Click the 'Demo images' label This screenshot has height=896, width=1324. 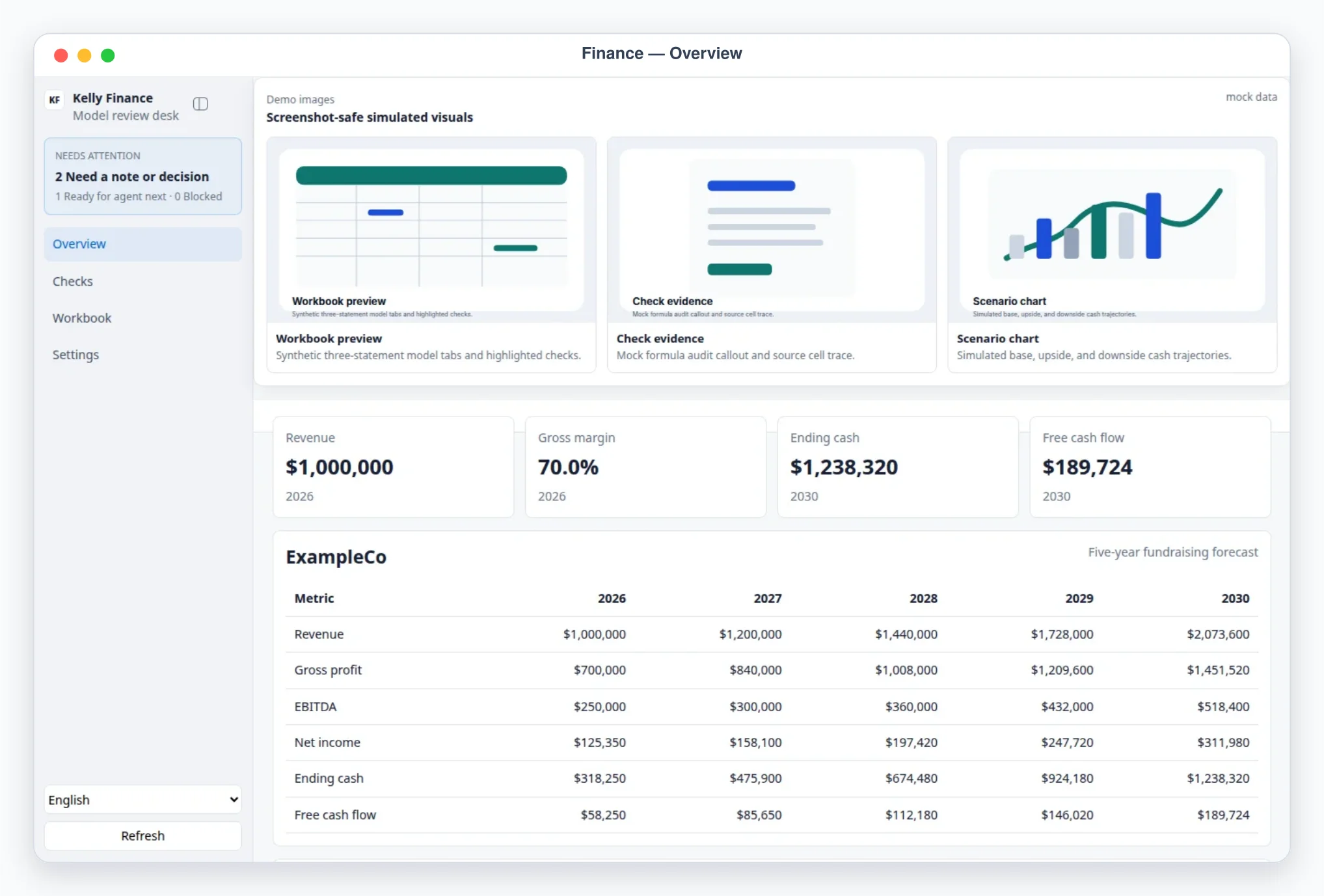tap(300, 100)
